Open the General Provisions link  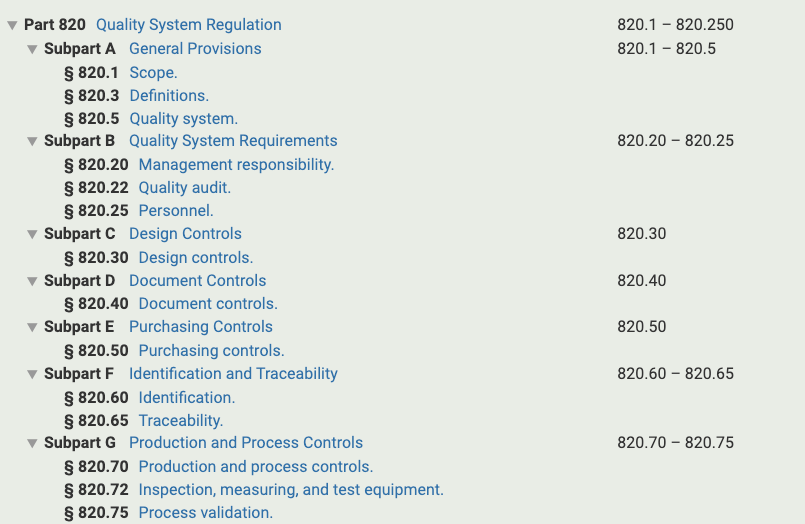pyautogui.click(x=195, y=49)
